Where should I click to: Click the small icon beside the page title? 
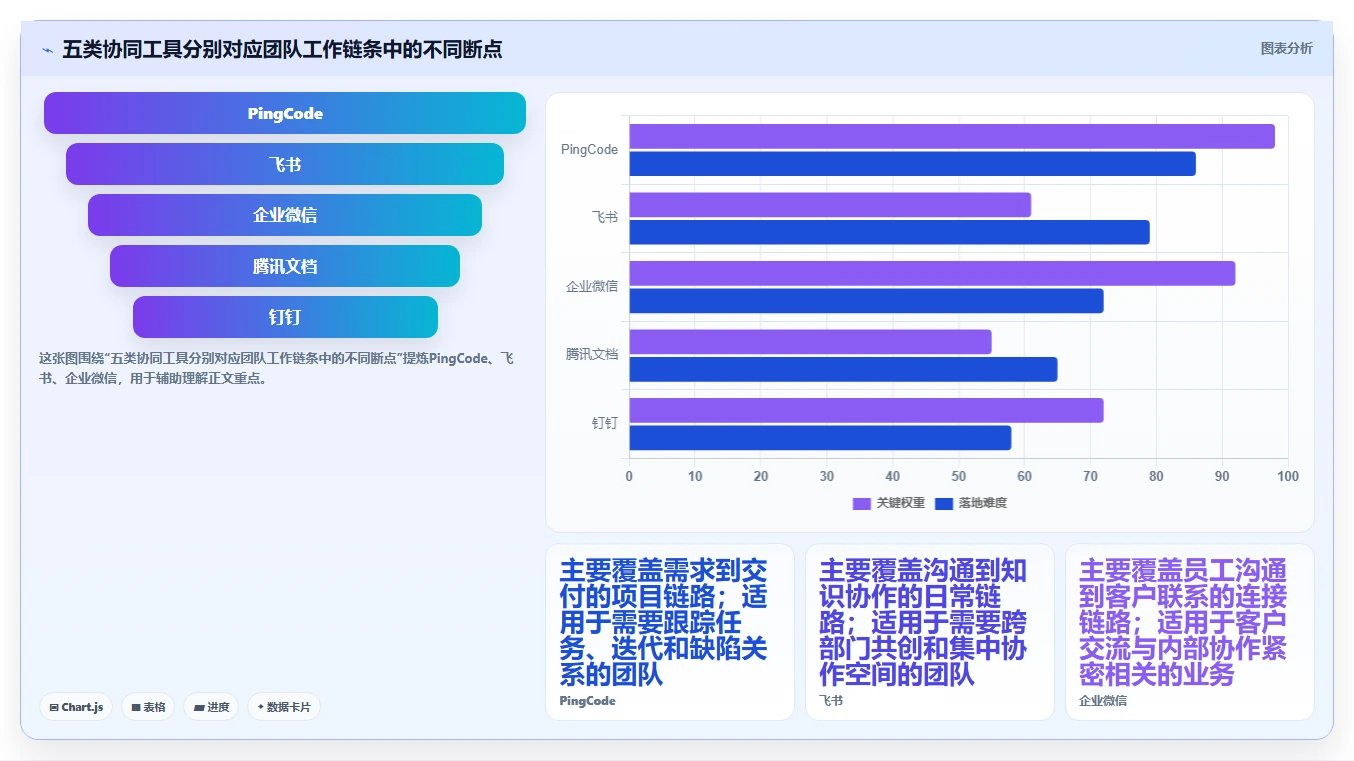(47, 49)
